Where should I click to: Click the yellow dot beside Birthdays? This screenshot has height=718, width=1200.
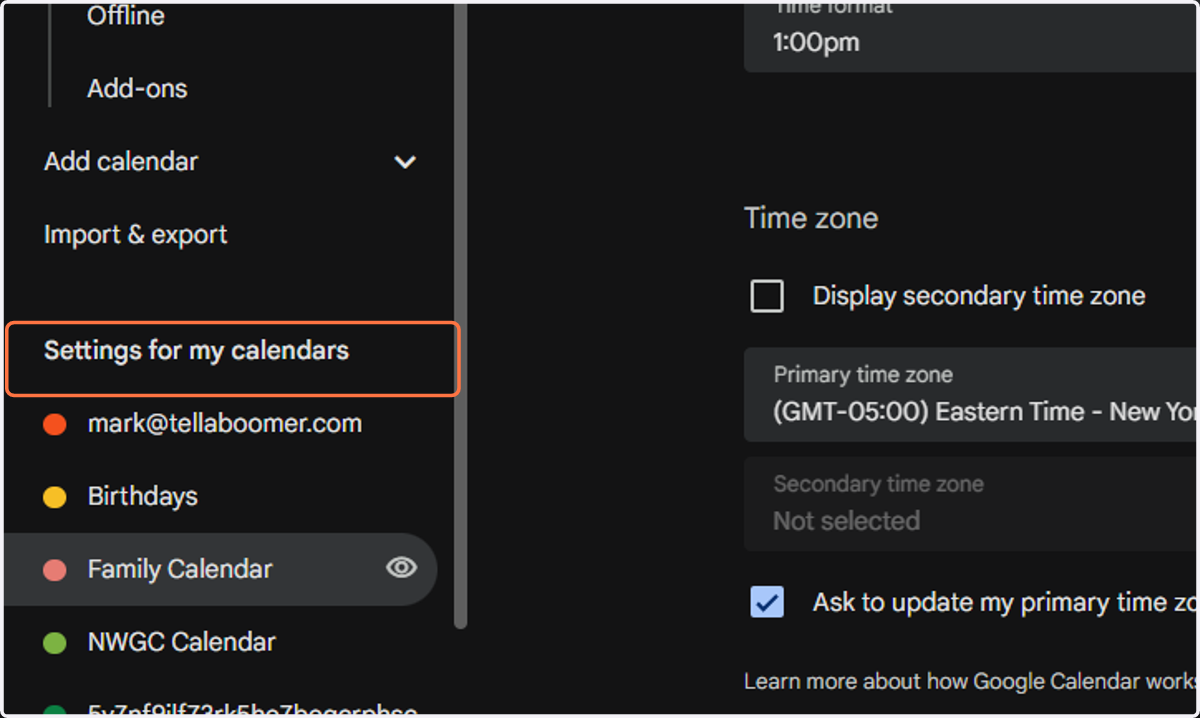pos(55,497)
